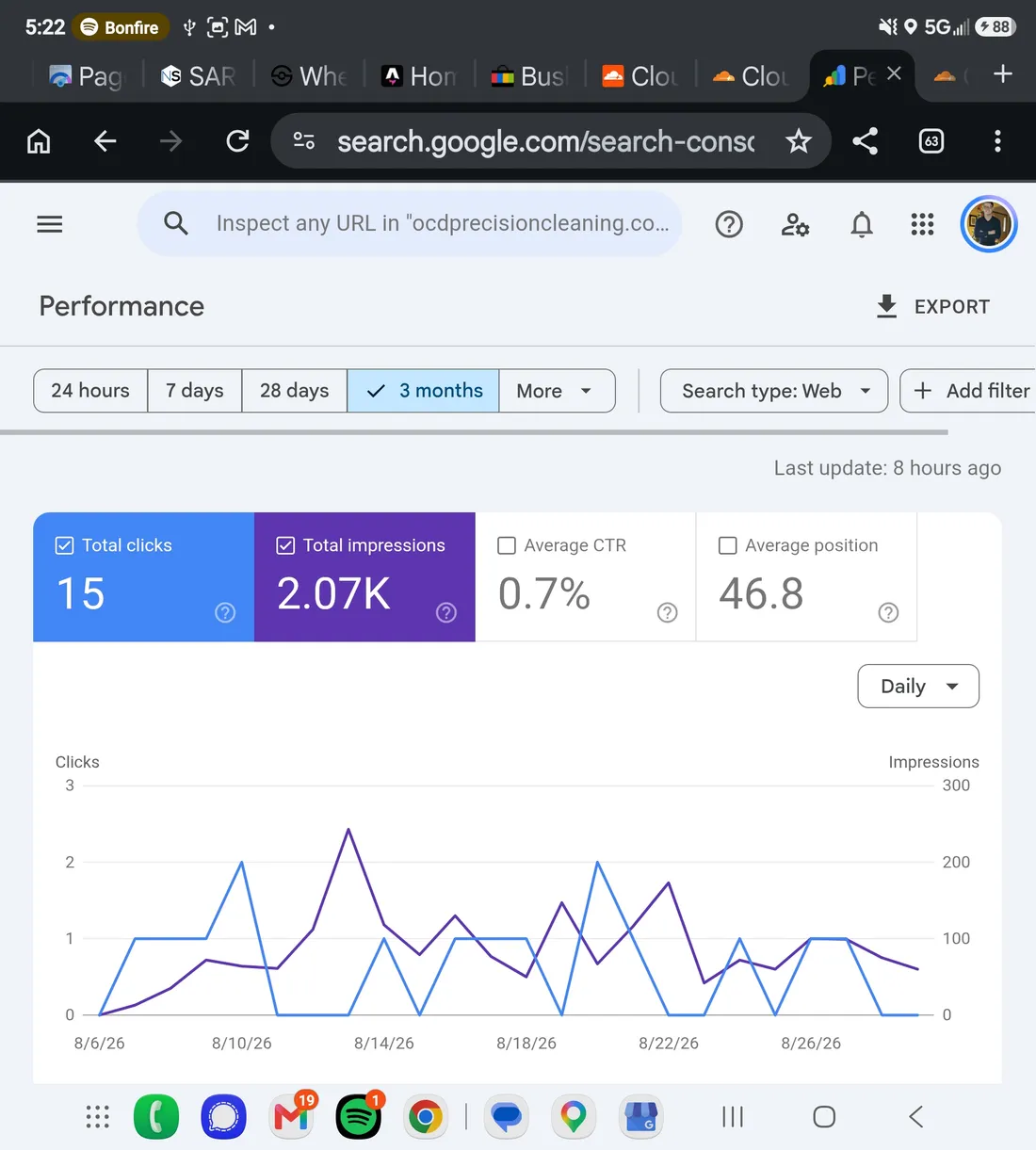Click the search magnifier icon

[x=176, y=223]
